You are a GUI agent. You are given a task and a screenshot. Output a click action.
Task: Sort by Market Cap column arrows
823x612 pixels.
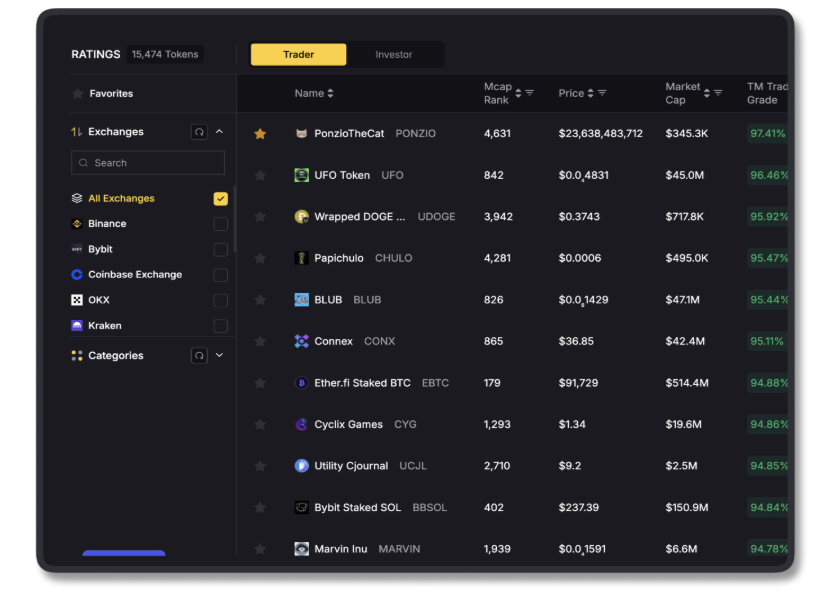tap(706, 93)
